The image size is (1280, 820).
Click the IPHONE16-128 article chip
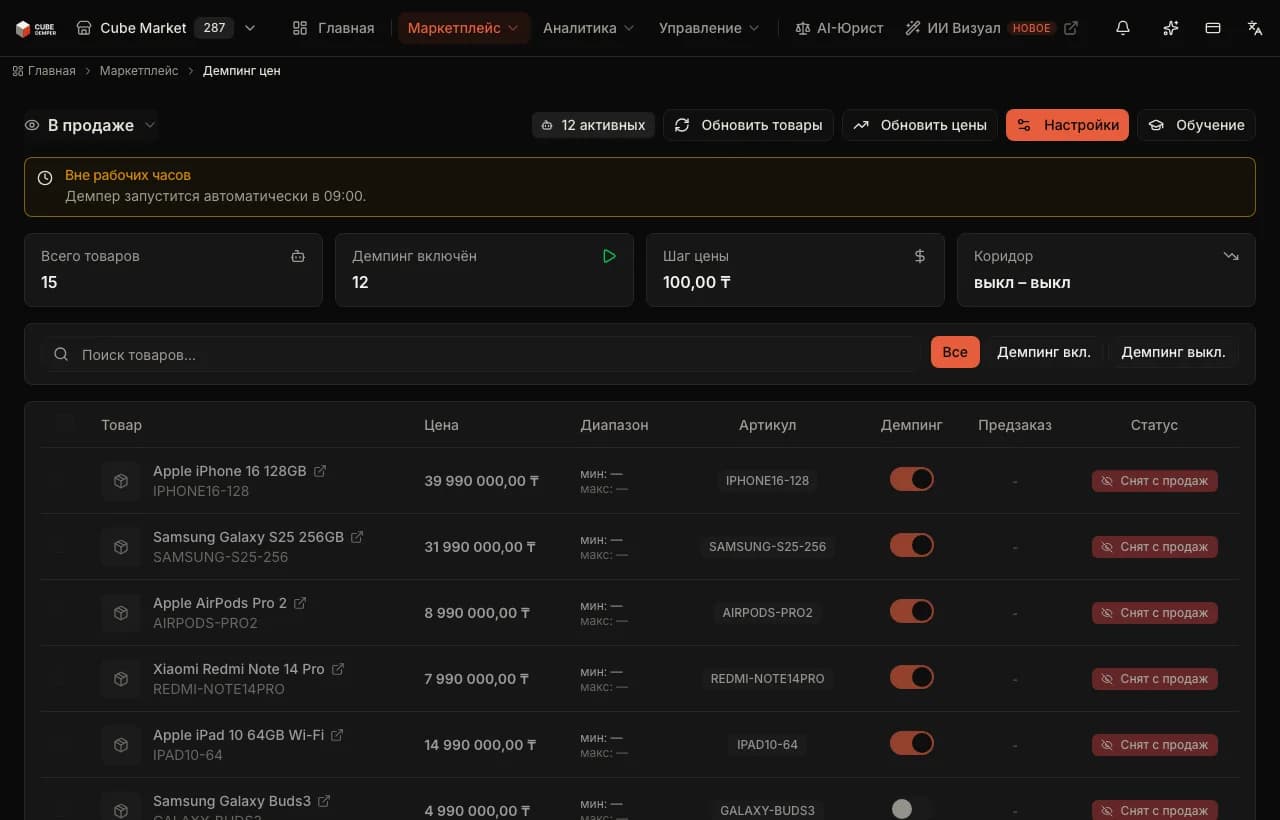[x=767, y=481]
